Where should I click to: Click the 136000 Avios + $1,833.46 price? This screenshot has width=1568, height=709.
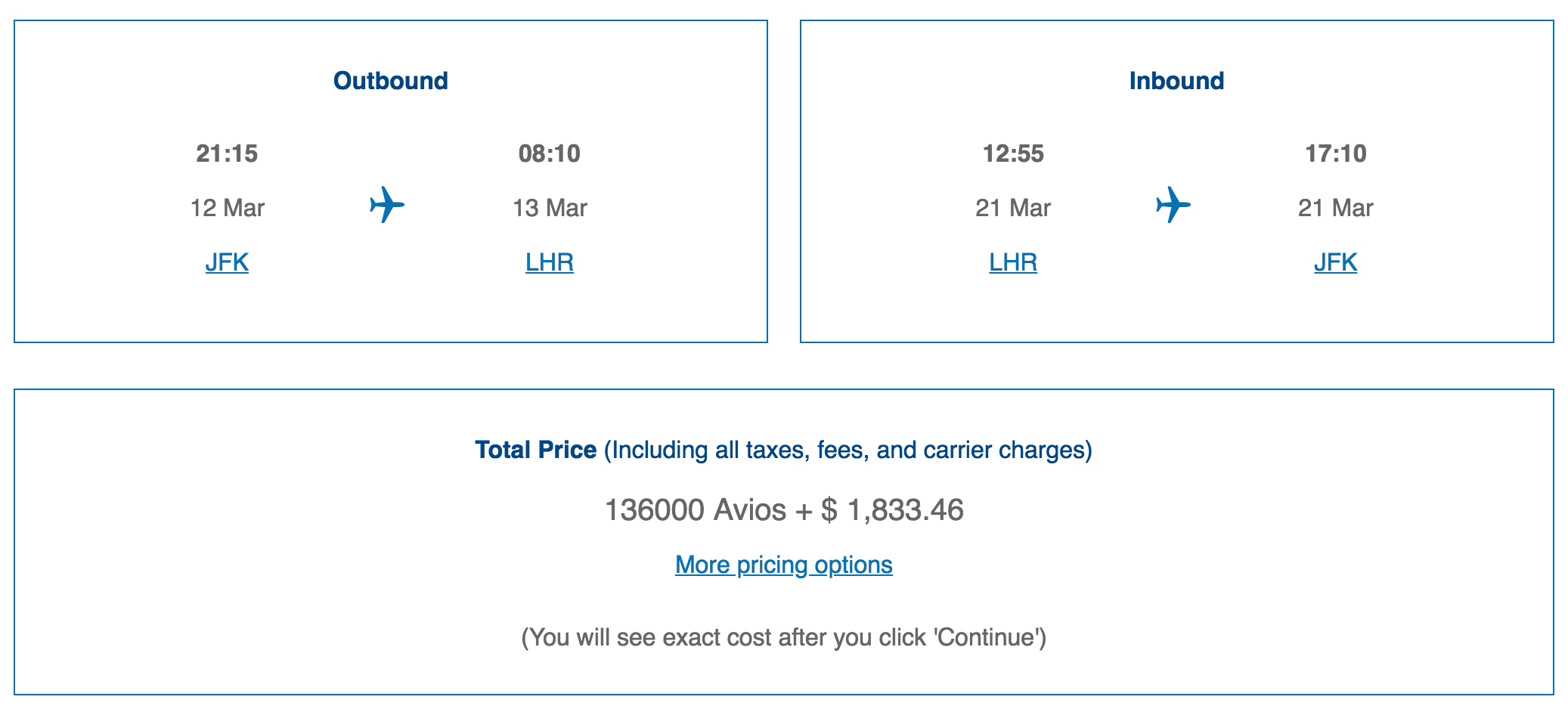point(784,510)
